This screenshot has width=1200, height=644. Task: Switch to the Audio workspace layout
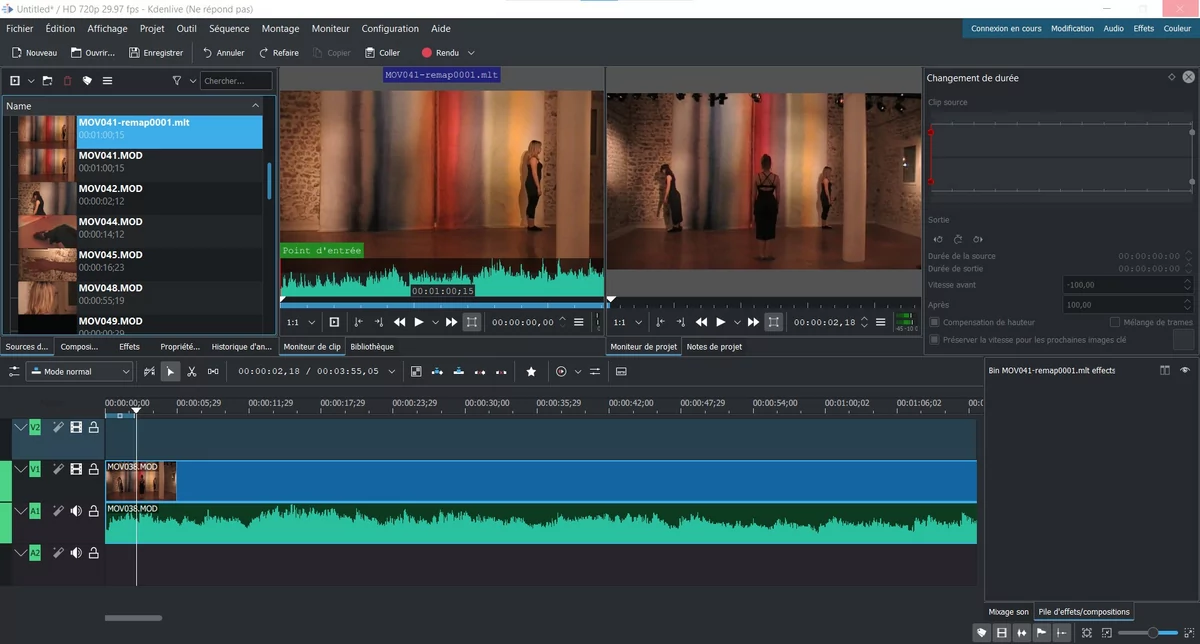1113,29
